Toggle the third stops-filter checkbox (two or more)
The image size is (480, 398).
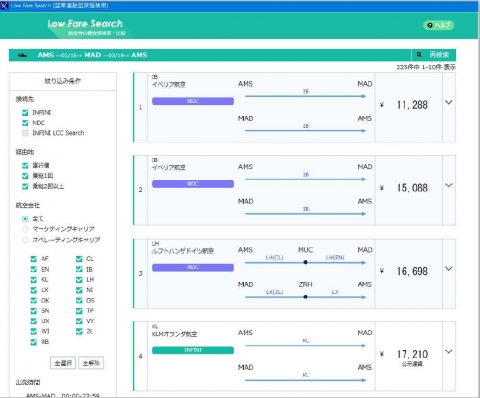[x=25, y=186]
